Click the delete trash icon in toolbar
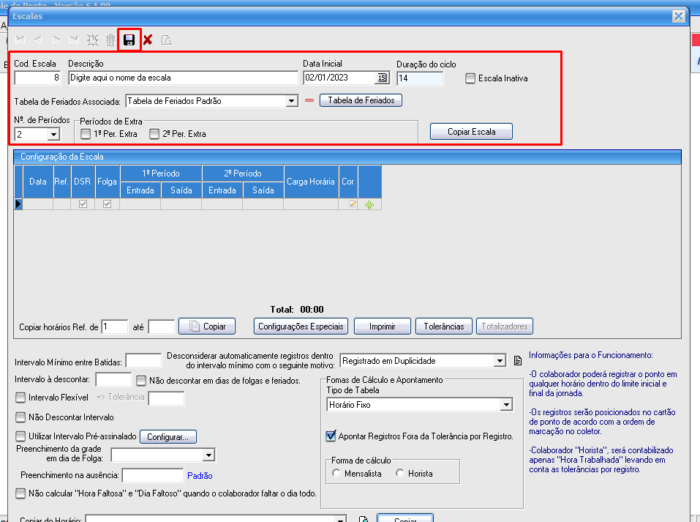 (x=111, y=40)
